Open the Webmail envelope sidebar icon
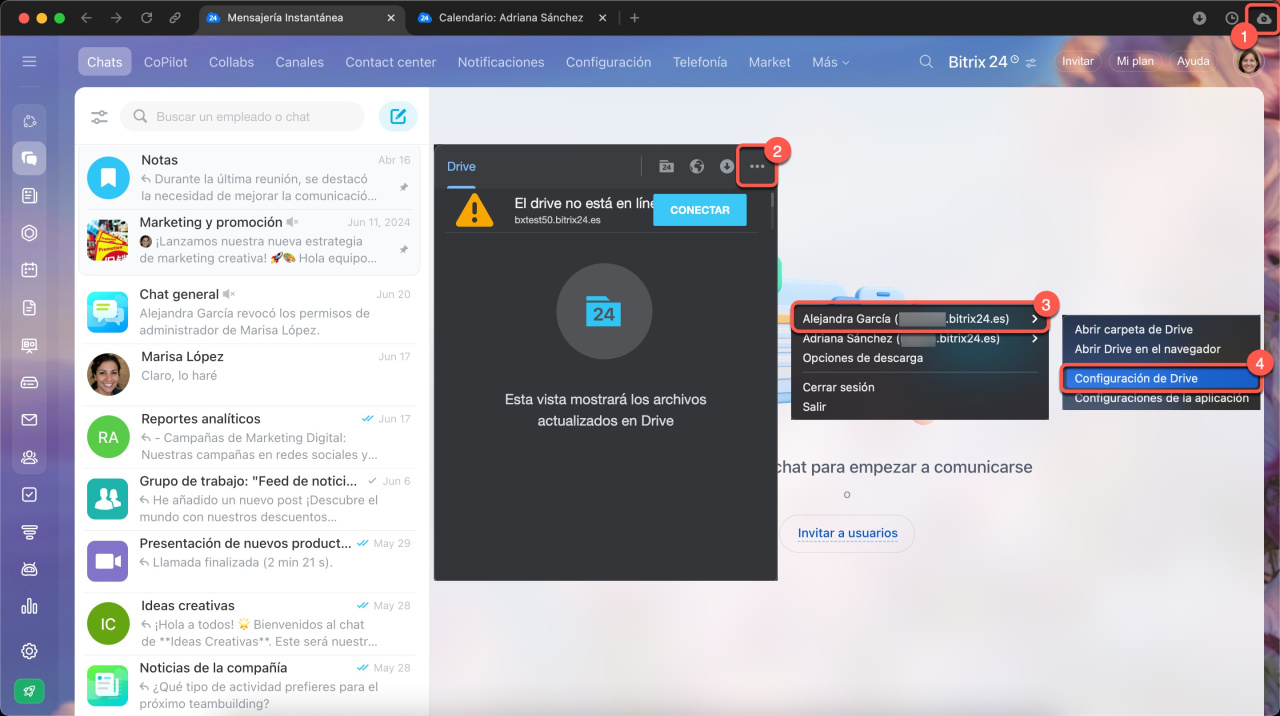The width and height of the screenshot is (1280, 716). tap(29, 420)
